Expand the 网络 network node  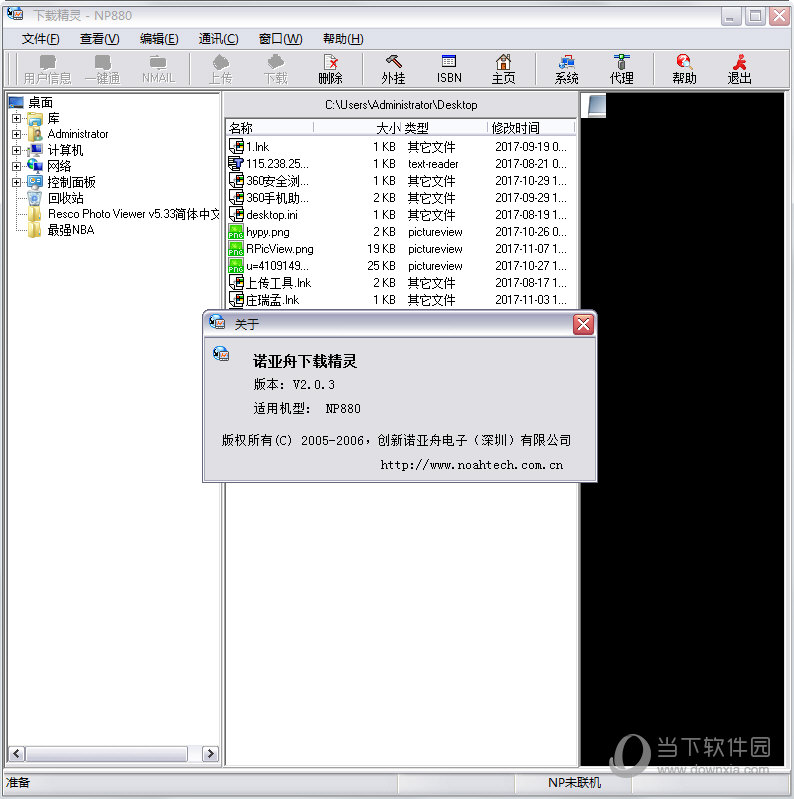click(x=16, y=166)
